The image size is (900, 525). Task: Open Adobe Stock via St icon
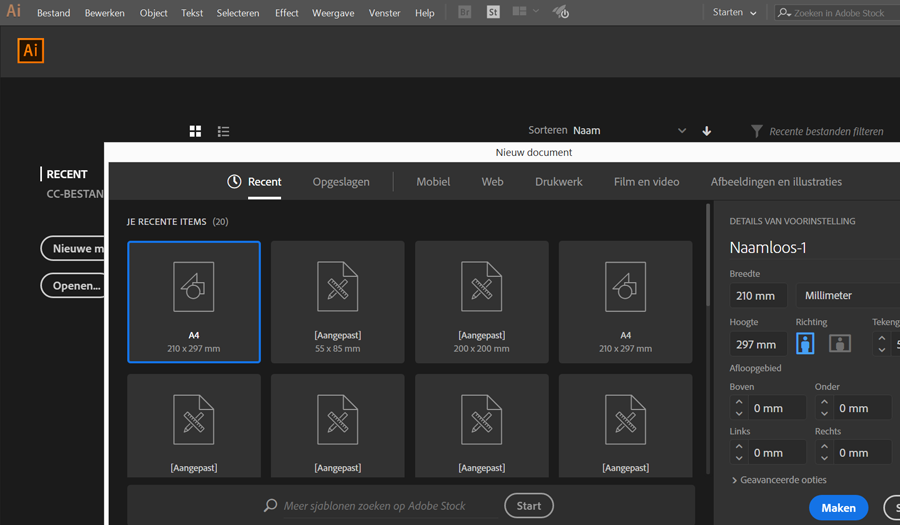click(x=492, y=12)
